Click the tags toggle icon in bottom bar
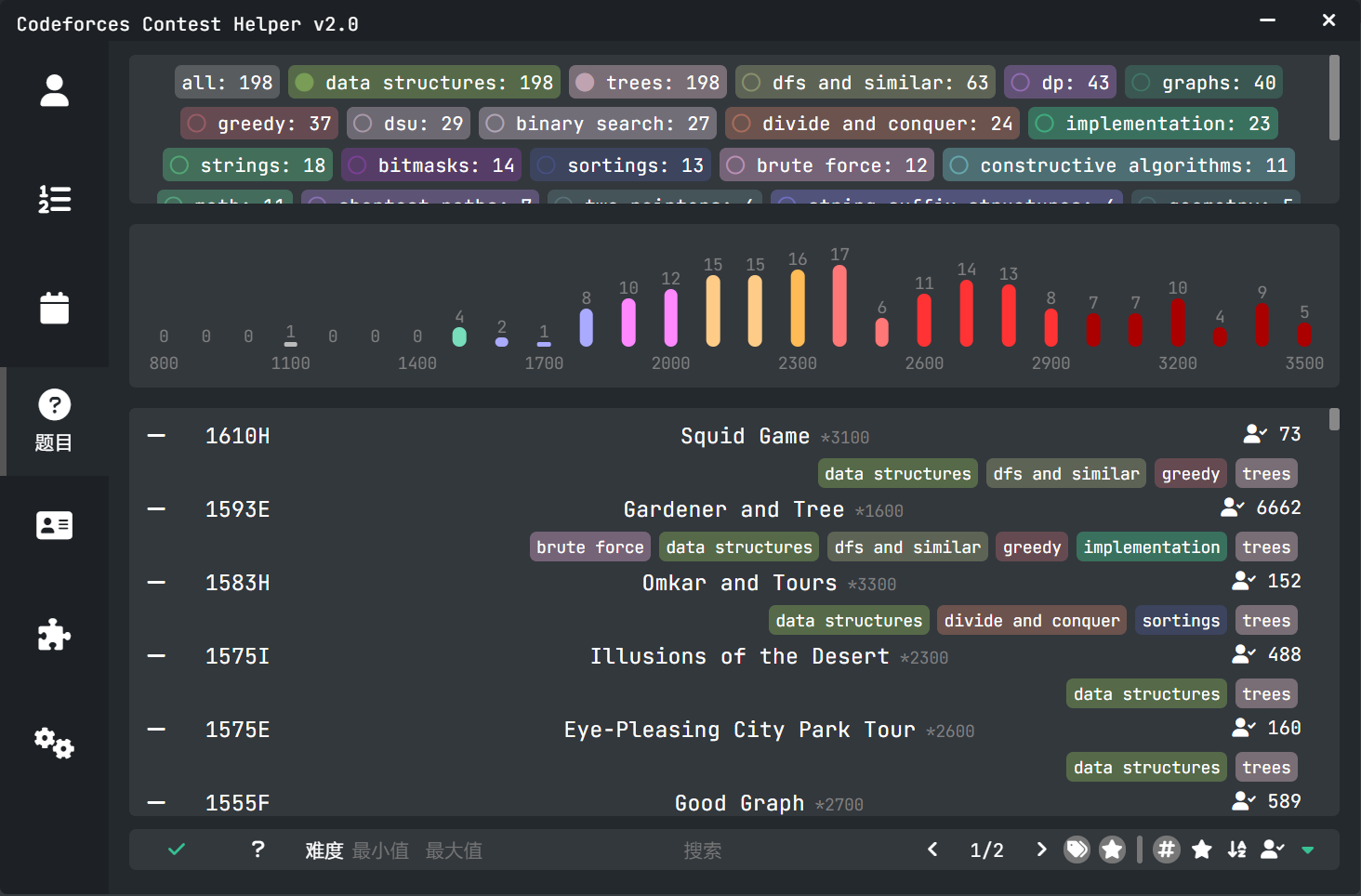 (1077, 850)
